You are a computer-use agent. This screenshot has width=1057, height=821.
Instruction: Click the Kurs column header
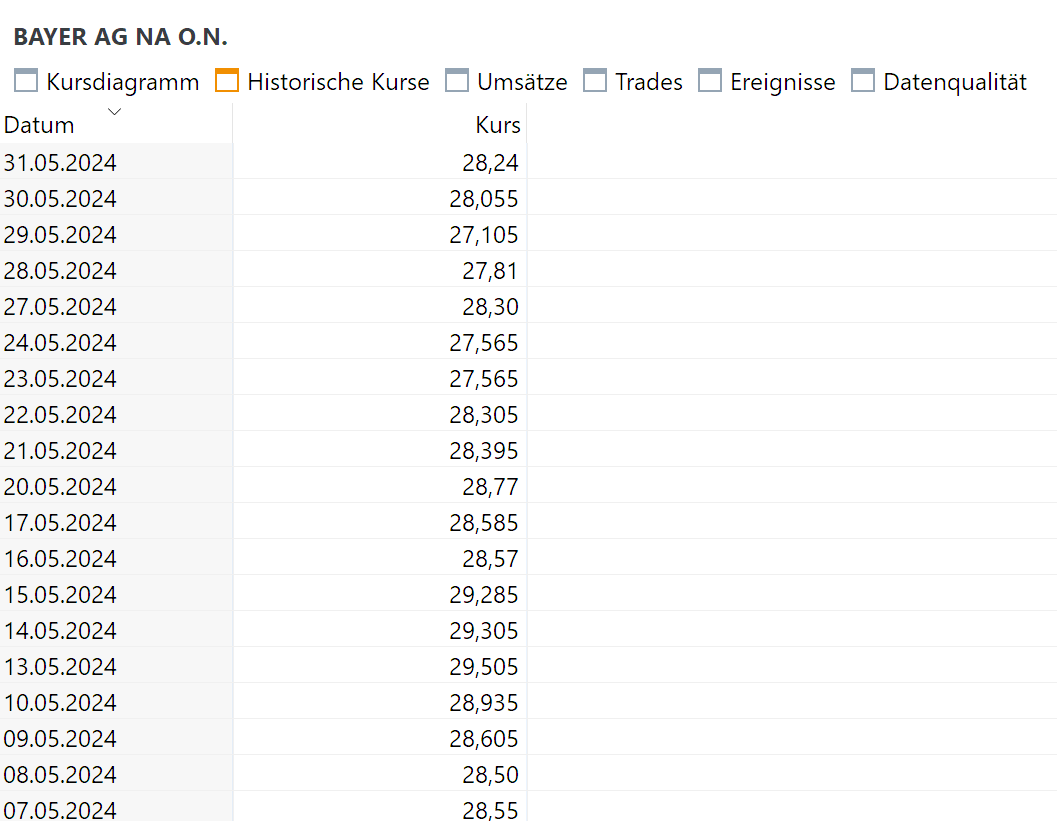pyautogui.click(x=498, y=125)
